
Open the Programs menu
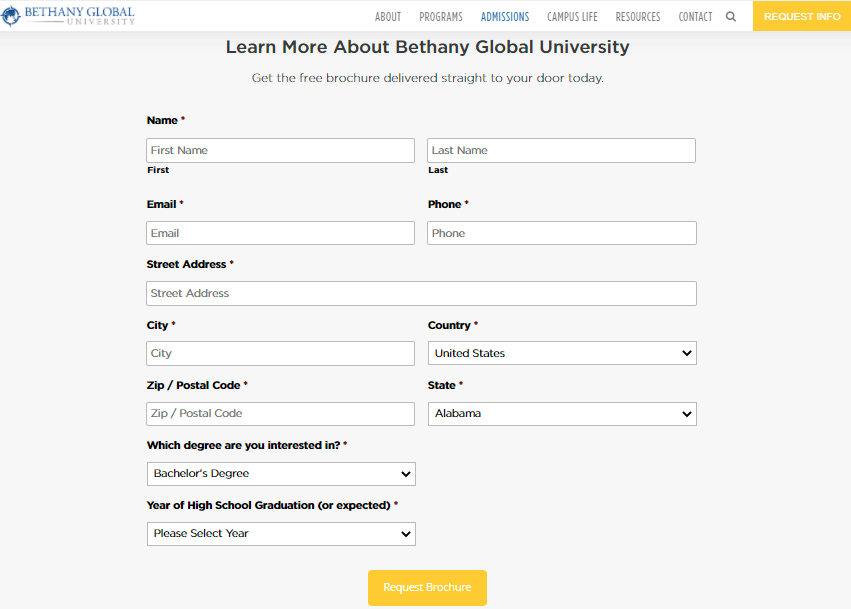click(441, 17)
